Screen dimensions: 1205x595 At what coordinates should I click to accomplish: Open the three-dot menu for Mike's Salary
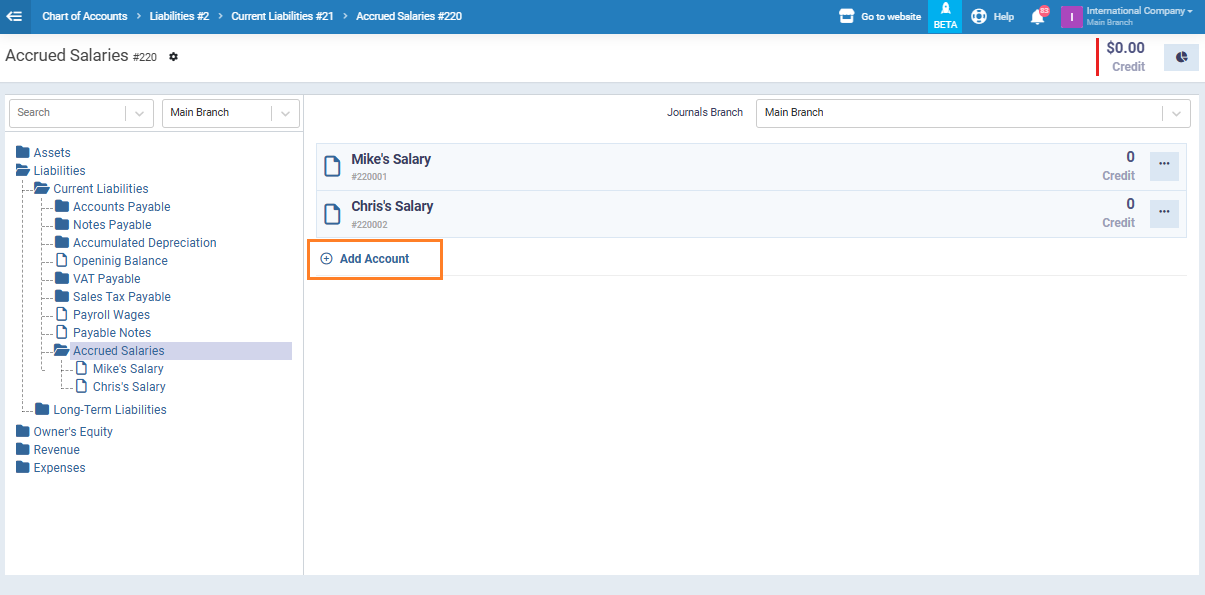tap(1164, 166)
